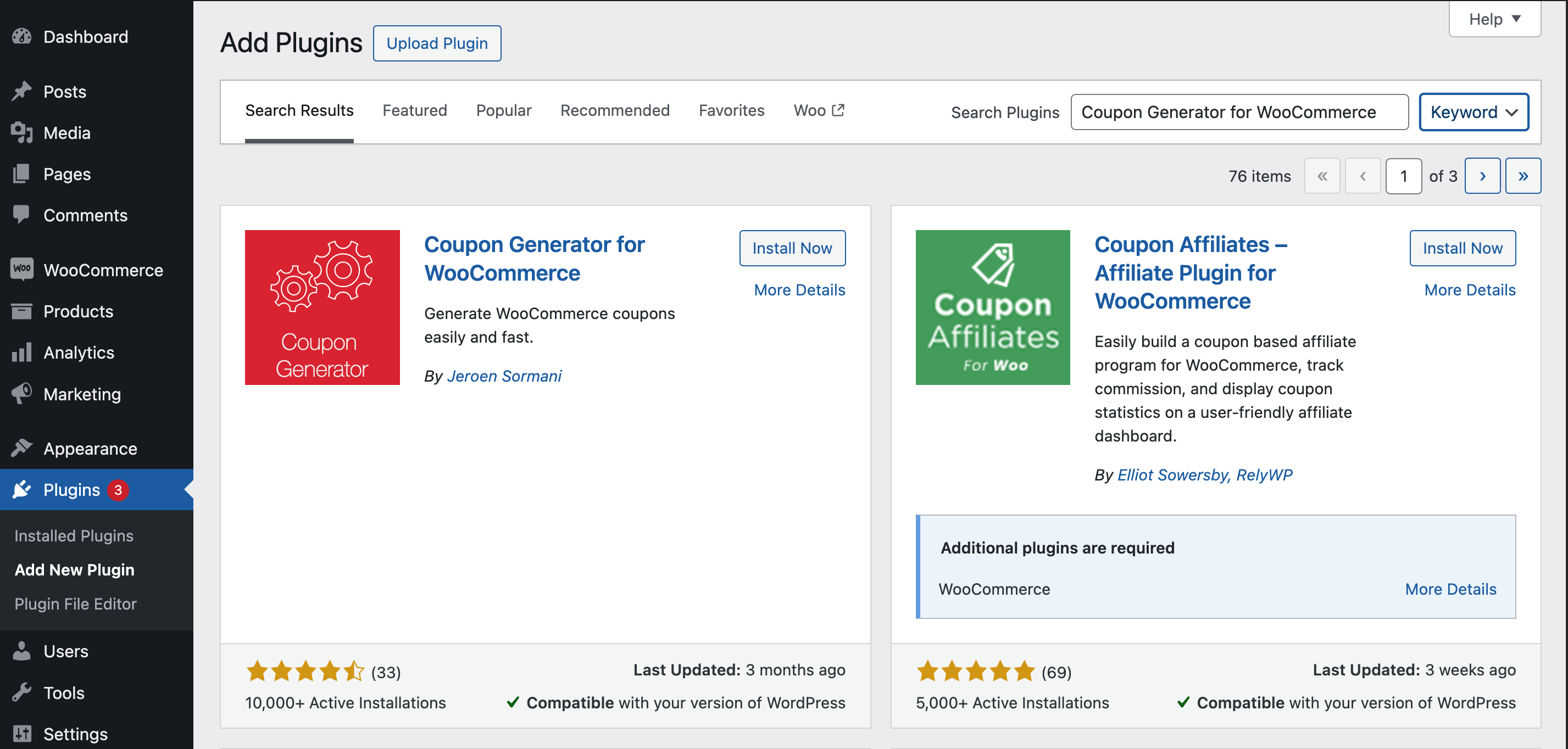The width and height of the screenshot is (1568, 749).
Task: Visit author Jeroen Sormani link
Action: coord(504,376)
